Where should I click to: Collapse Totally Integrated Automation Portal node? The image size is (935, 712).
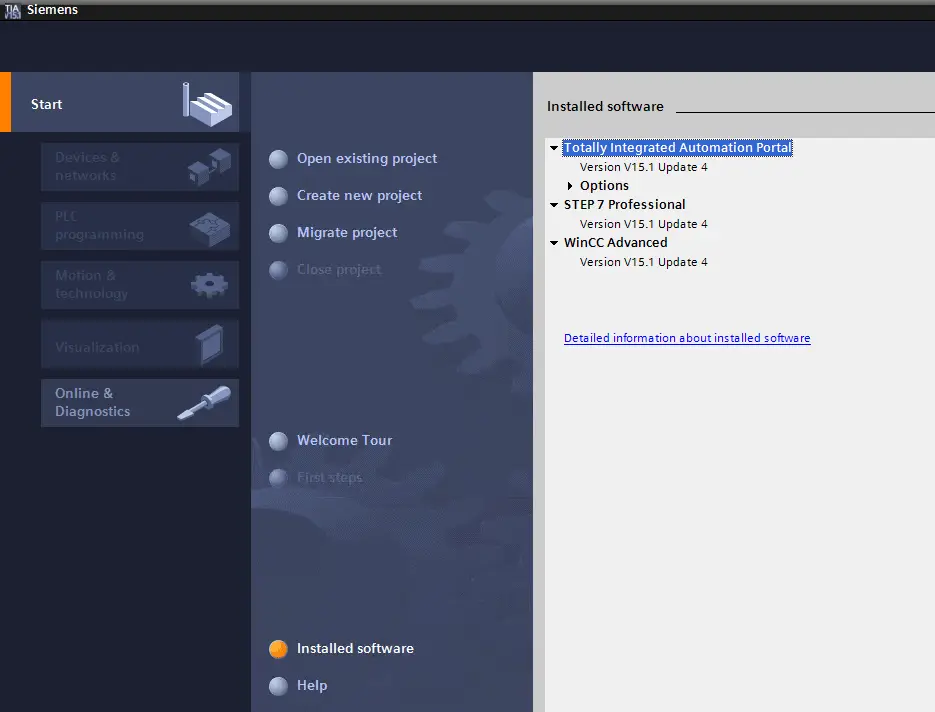[554, 148]
